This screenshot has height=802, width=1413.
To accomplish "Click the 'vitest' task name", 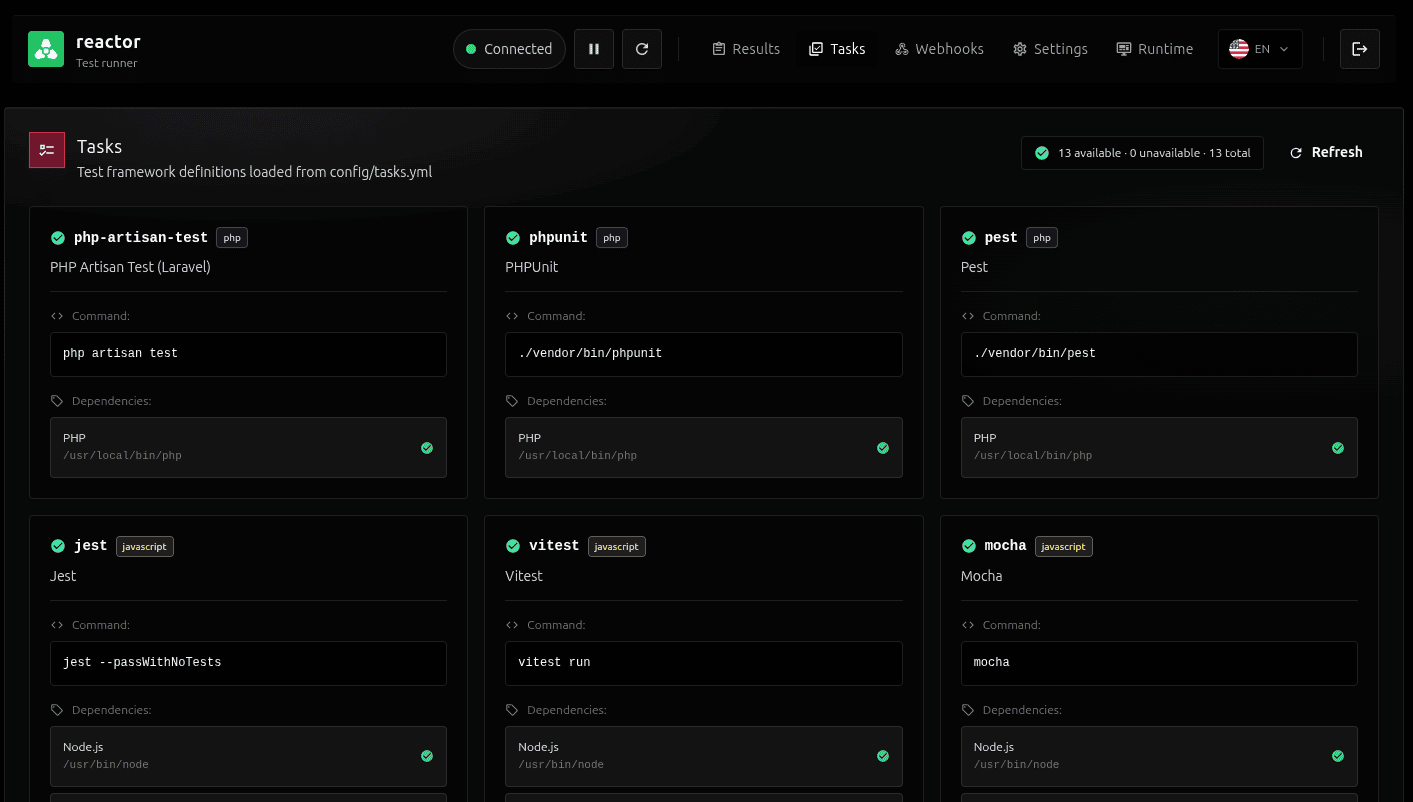I will coord(554,546).
